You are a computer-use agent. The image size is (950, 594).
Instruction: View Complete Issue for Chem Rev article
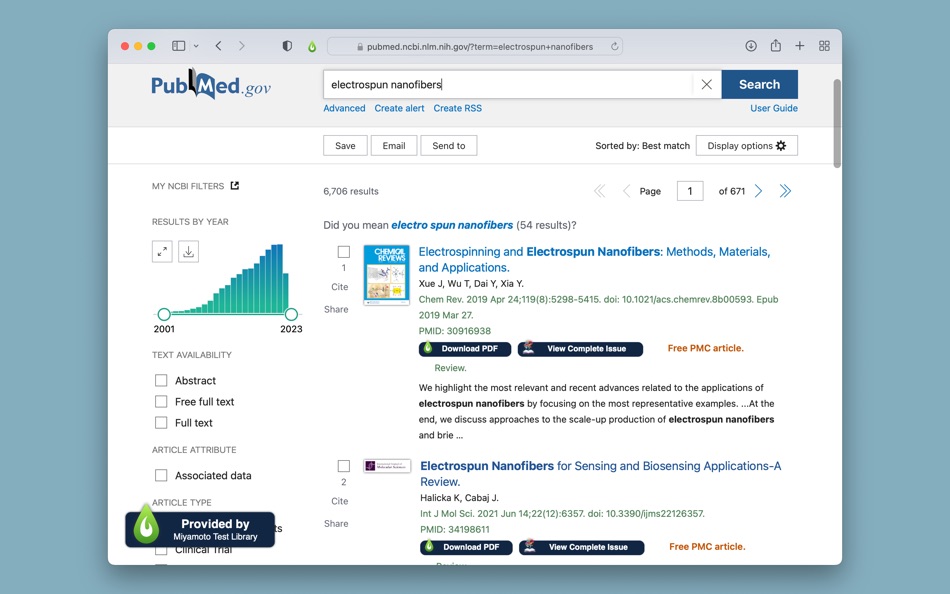click(x=580, y=349)
